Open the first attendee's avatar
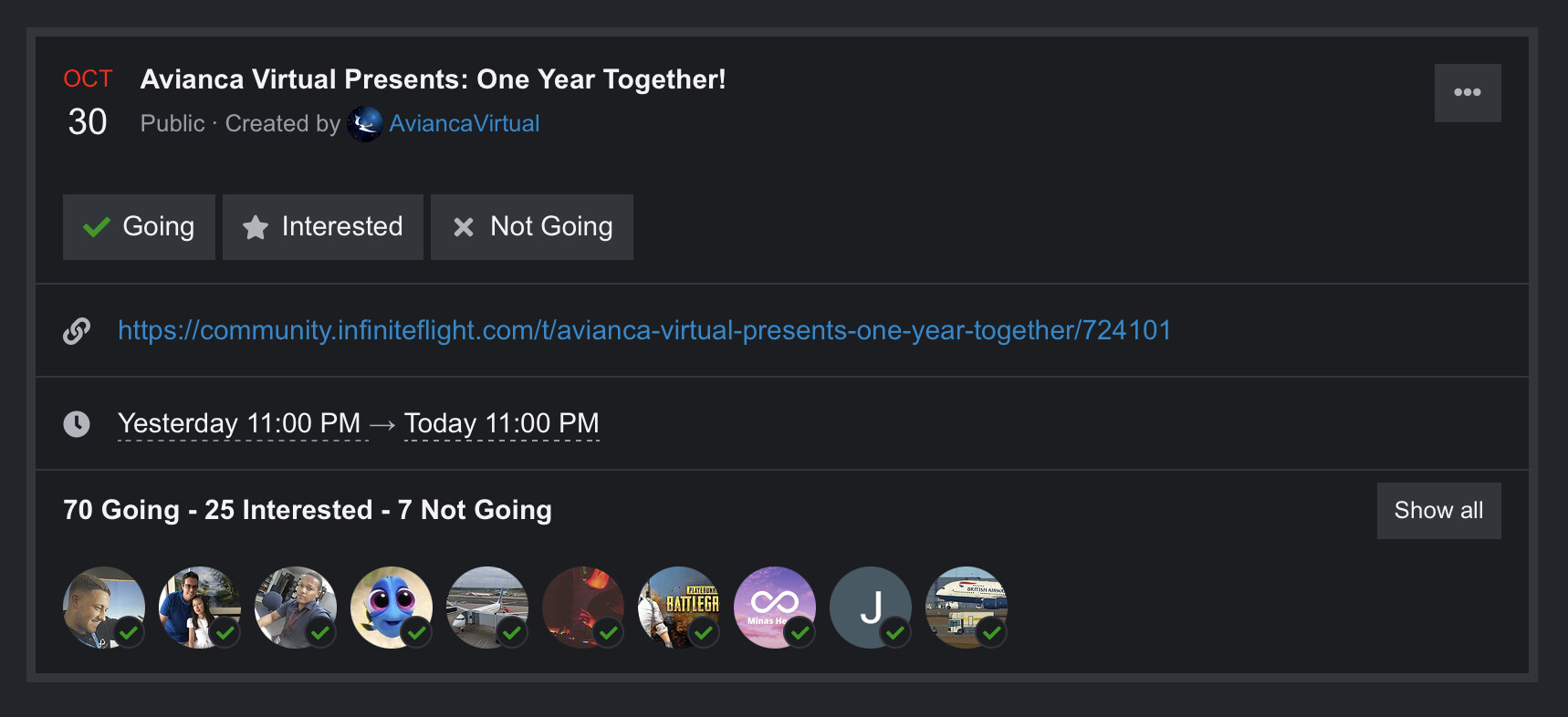1568x717 pixels. (103, 608)
